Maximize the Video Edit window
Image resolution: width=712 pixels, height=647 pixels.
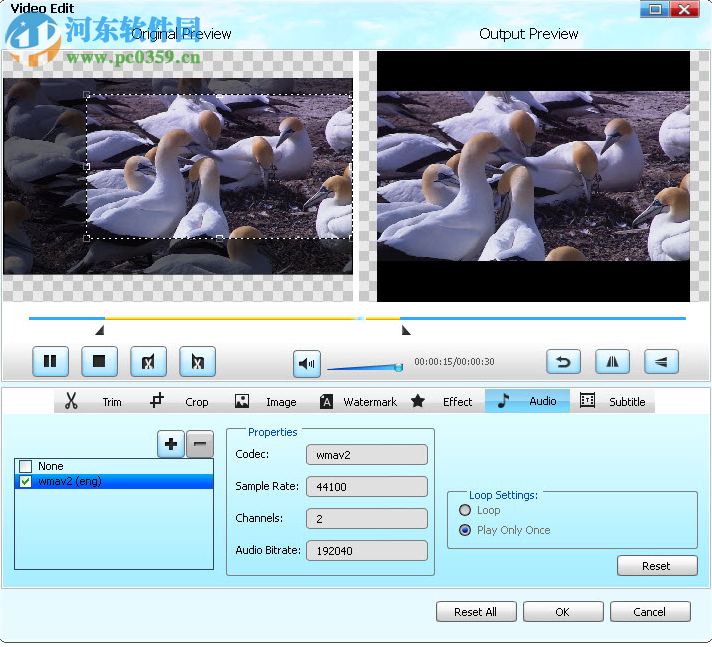pyautogui.click(x=654, y=9)
